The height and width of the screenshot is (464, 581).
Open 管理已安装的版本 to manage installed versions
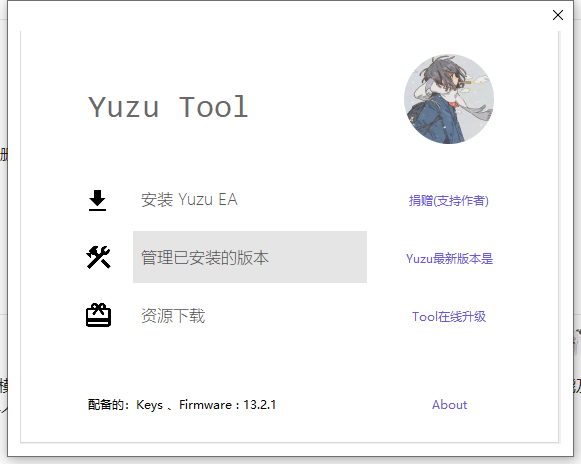click(250, 257)
